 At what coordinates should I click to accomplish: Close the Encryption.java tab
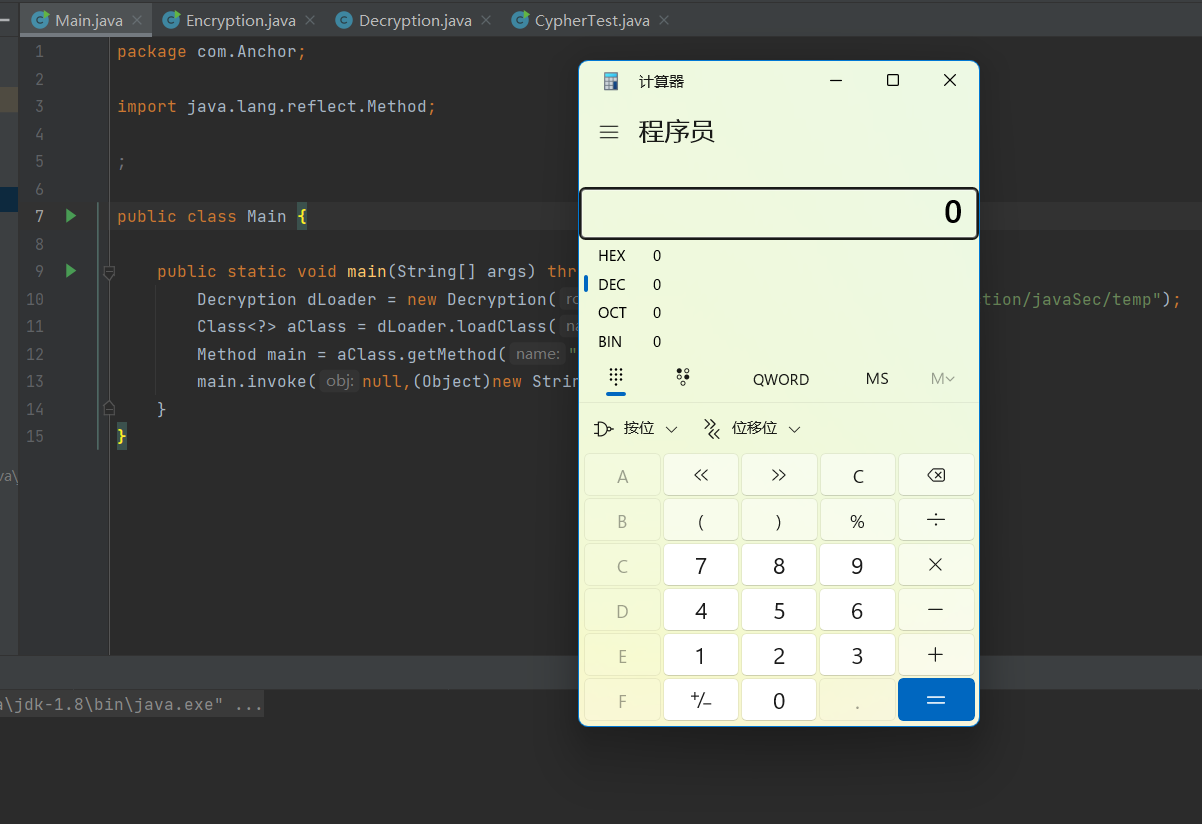(311, 20)
